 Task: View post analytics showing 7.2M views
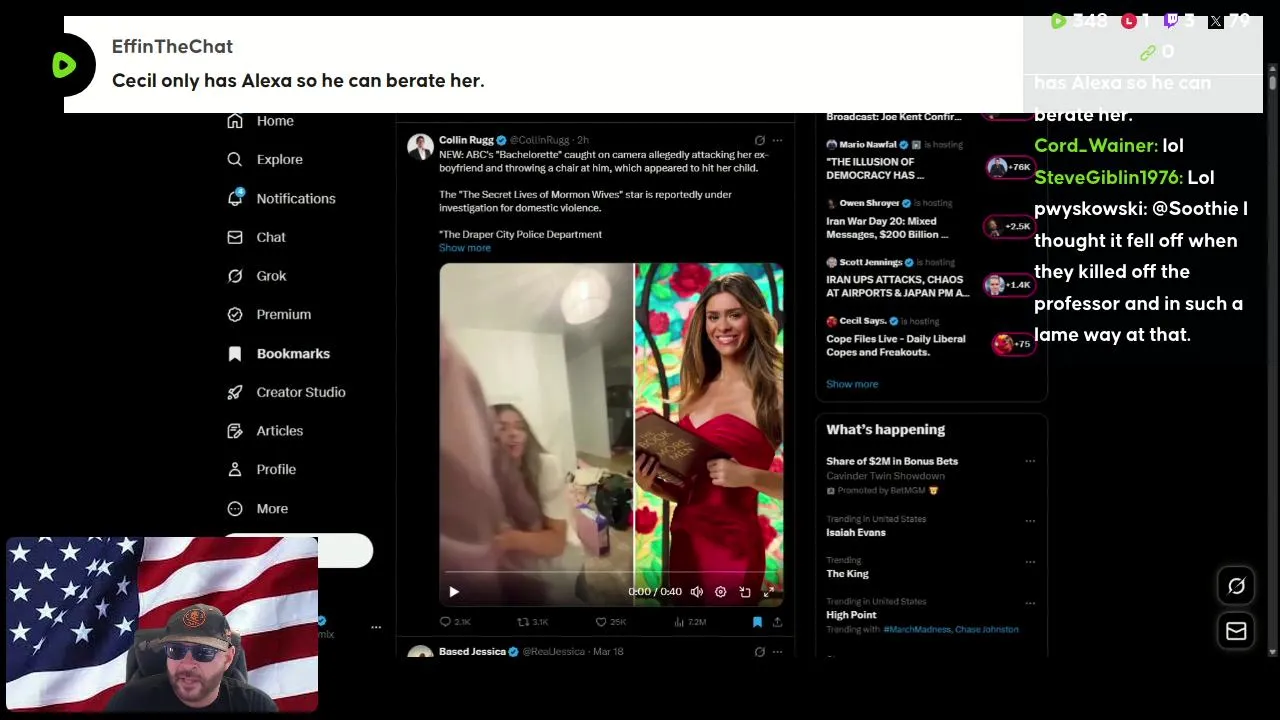690,622
